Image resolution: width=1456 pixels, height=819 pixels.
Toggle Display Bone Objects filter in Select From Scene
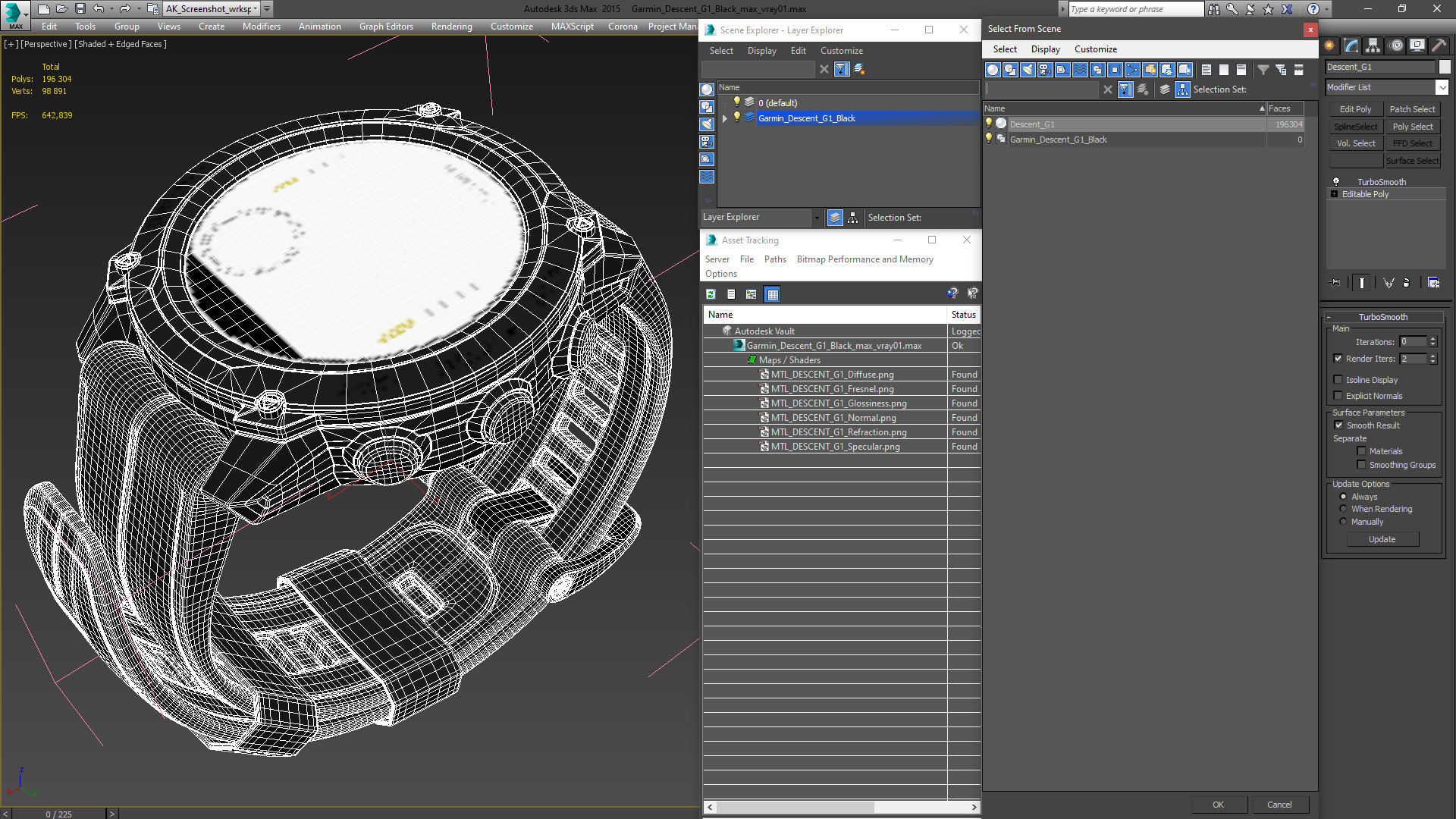(1132, 70)
